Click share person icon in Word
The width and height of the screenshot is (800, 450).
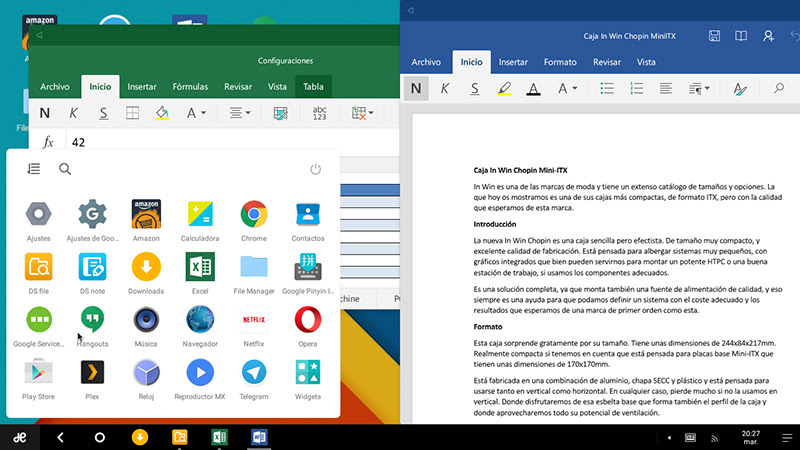pos(768,36)
